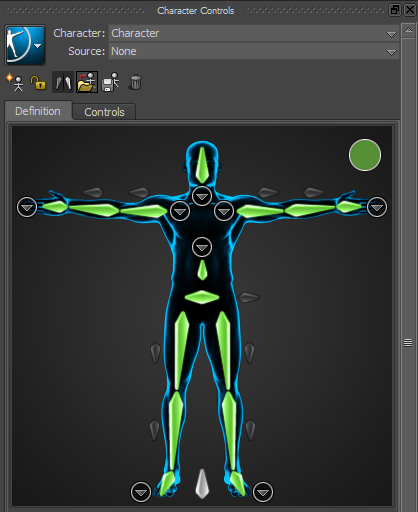The image size is (418, 512).
Task: Open the Character dropdown list
Action: click(x=254, y=33)
